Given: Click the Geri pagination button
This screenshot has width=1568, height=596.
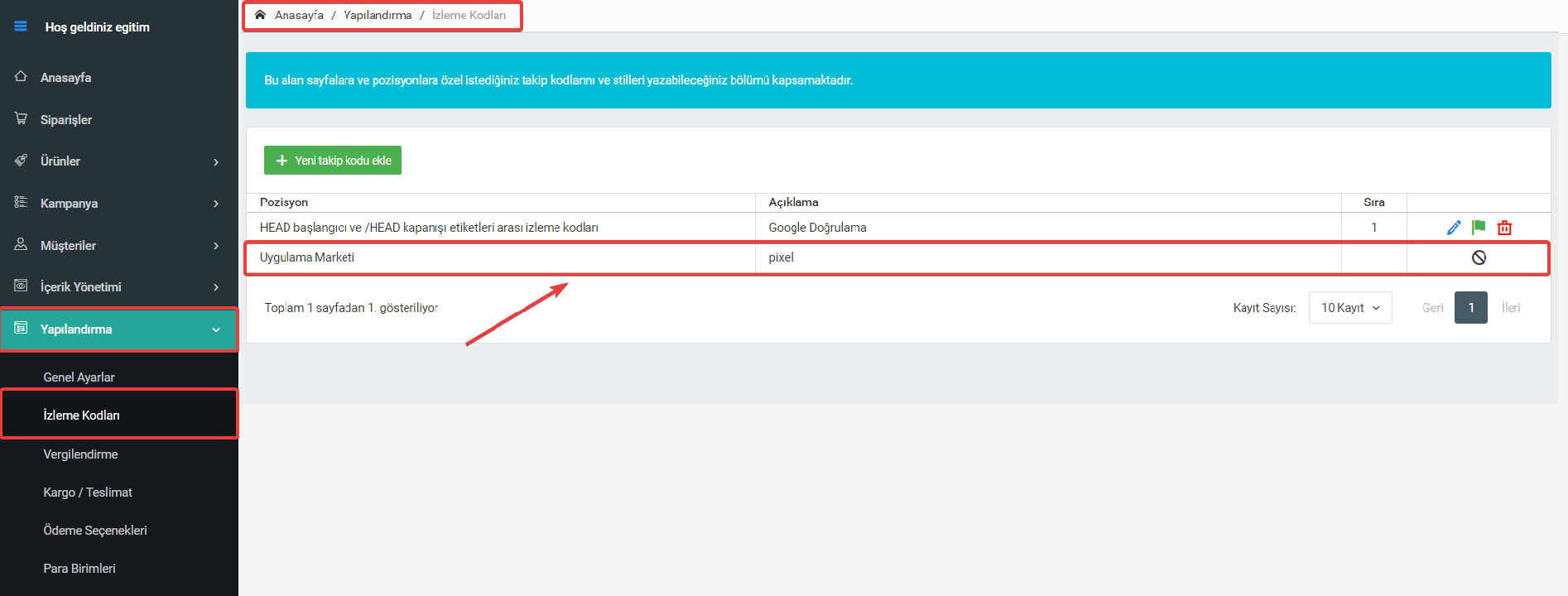Looking at the screenshot, I should tap(1433, 308).
